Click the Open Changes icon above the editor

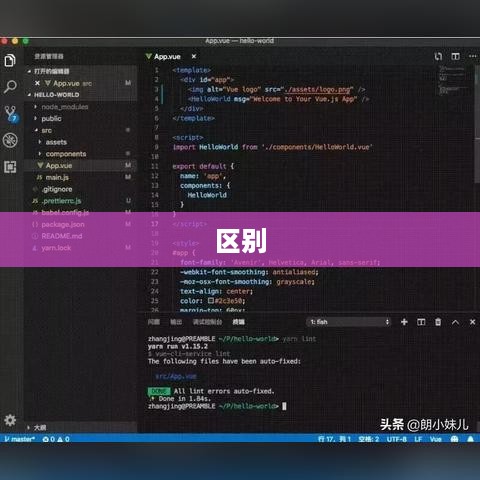(x=438, y=57)
